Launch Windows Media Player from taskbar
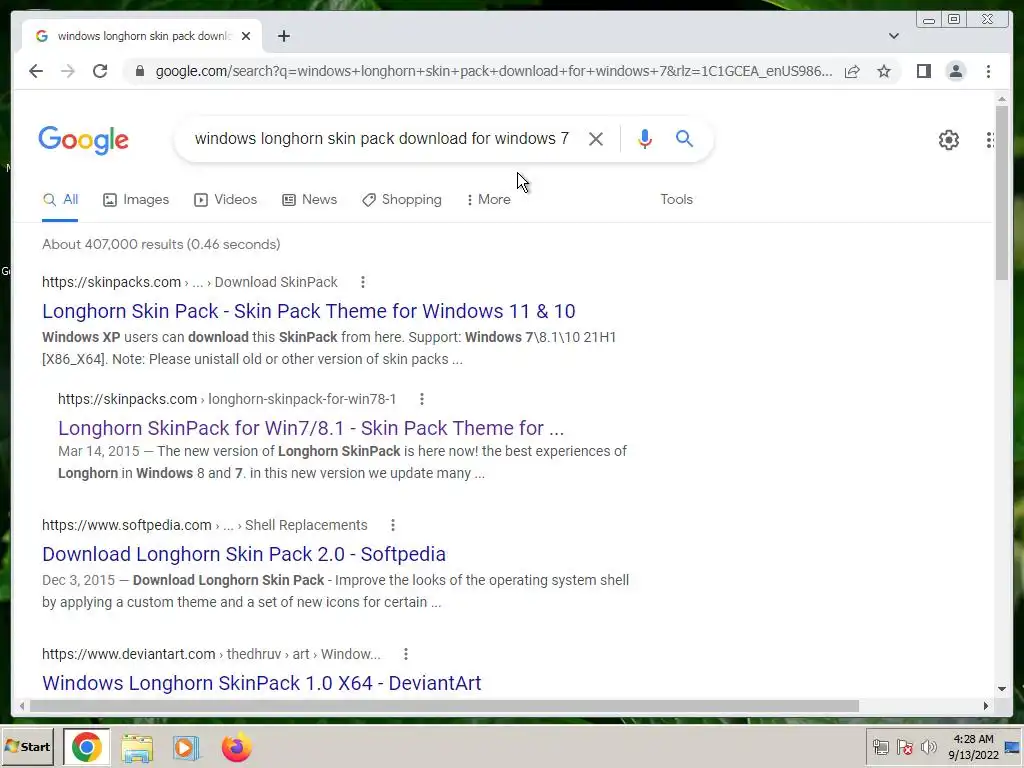This screenshot has width=1024, height=768. coord(186,748)
